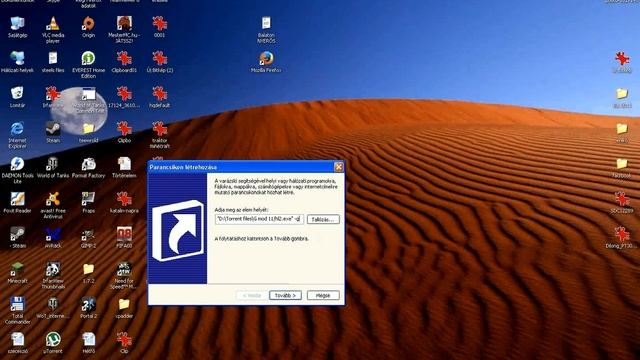This screenshot has height=360, width=640.
Task: Launch the Portal 2 desktop shortcut
Action: pos(88,304)
